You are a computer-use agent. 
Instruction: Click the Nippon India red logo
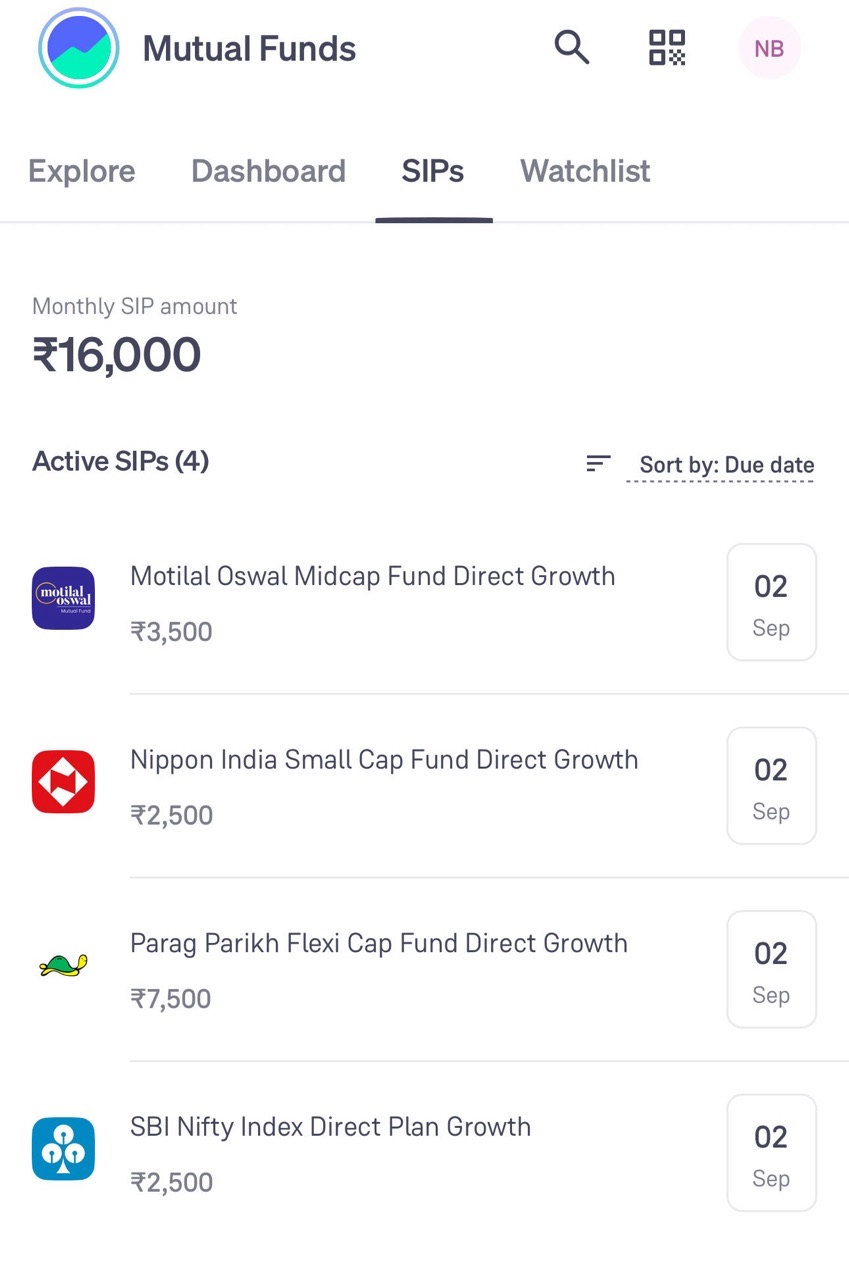[x=63, y=782]
